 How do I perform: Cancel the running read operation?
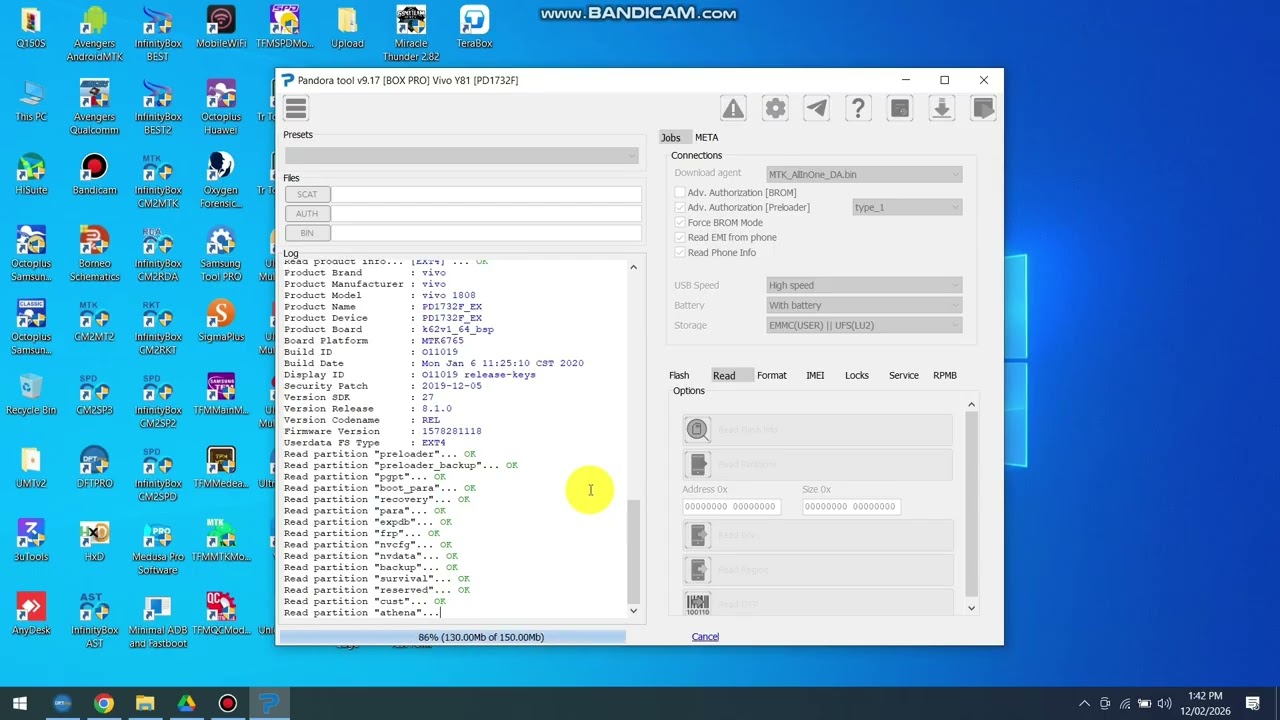click(x=705, y=637)
